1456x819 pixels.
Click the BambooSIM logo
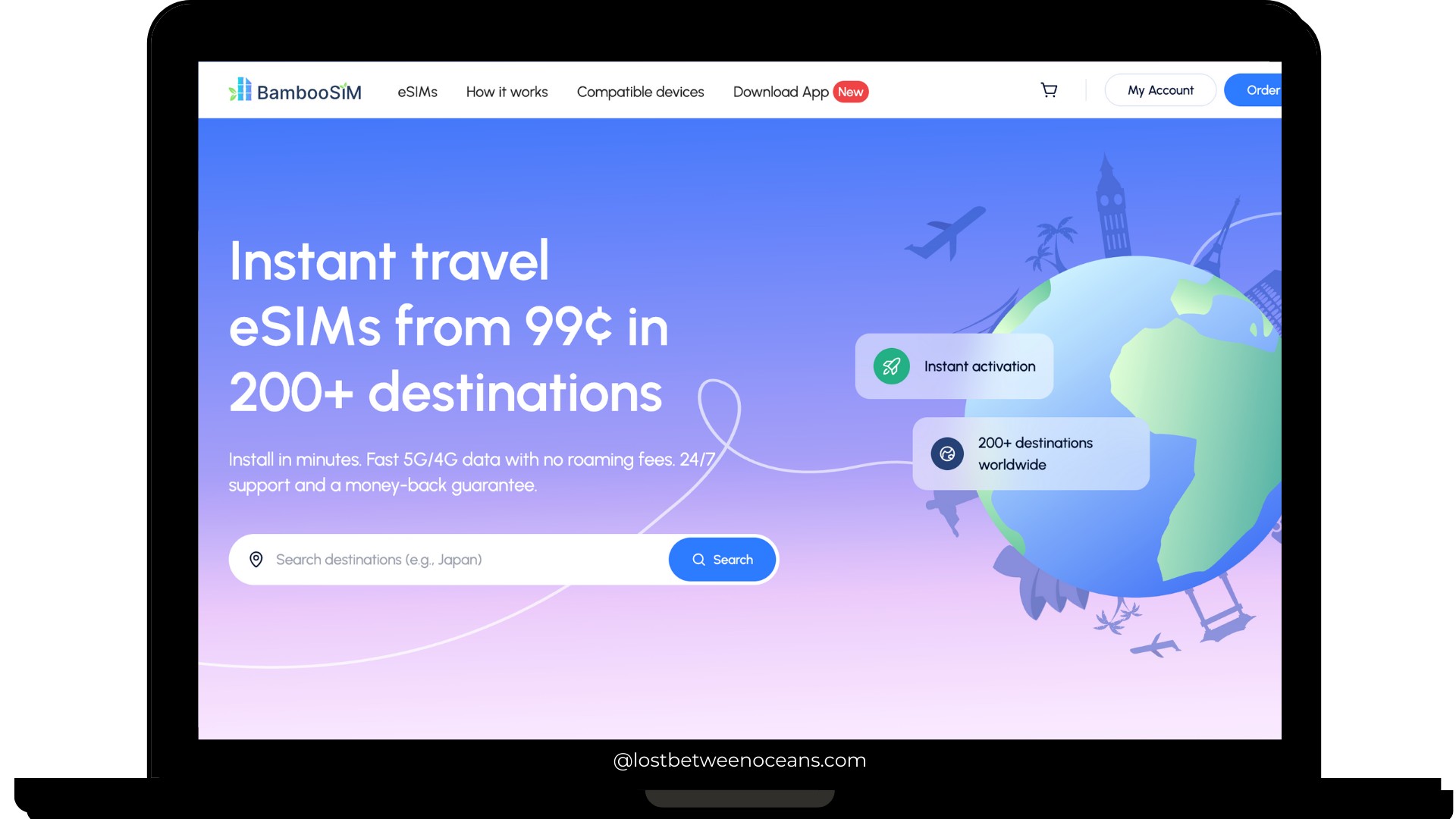[295, 90]
